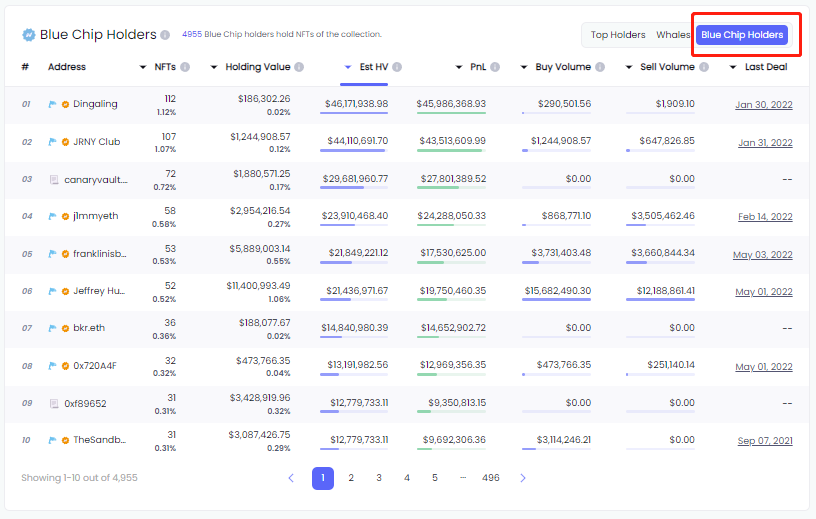This screenshot has height=519, width=816.
Task: Open the Sep 07, 2021 last deal link
Action: coord(765,441)
